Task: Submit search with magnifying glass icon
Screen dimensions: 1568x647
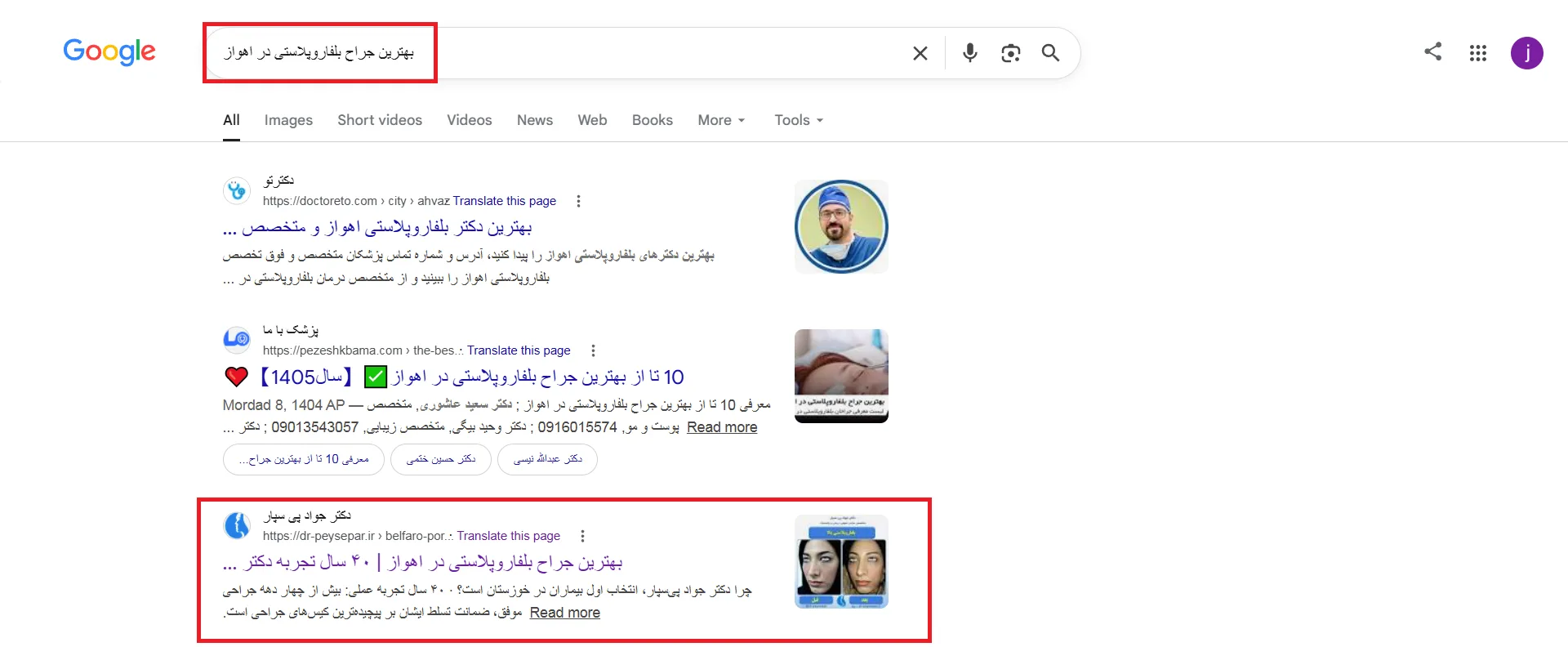Action: (1050, 53)
